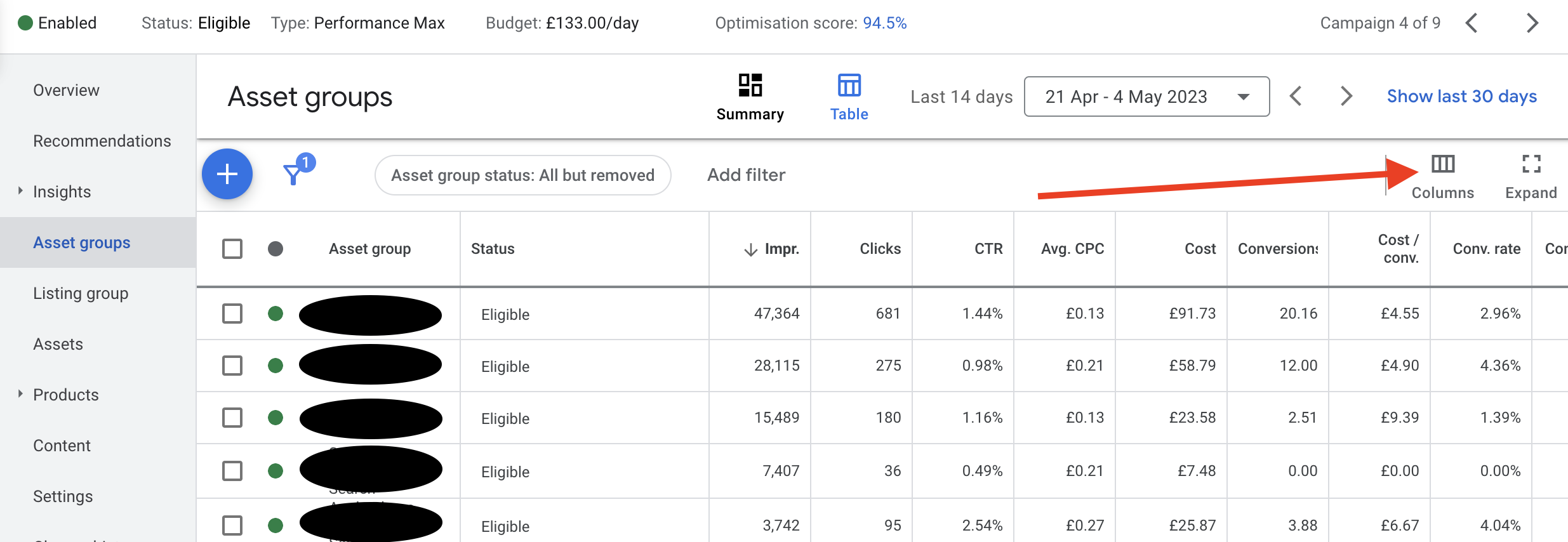Go to next campaign arrow

click(x=1532, y=23)
